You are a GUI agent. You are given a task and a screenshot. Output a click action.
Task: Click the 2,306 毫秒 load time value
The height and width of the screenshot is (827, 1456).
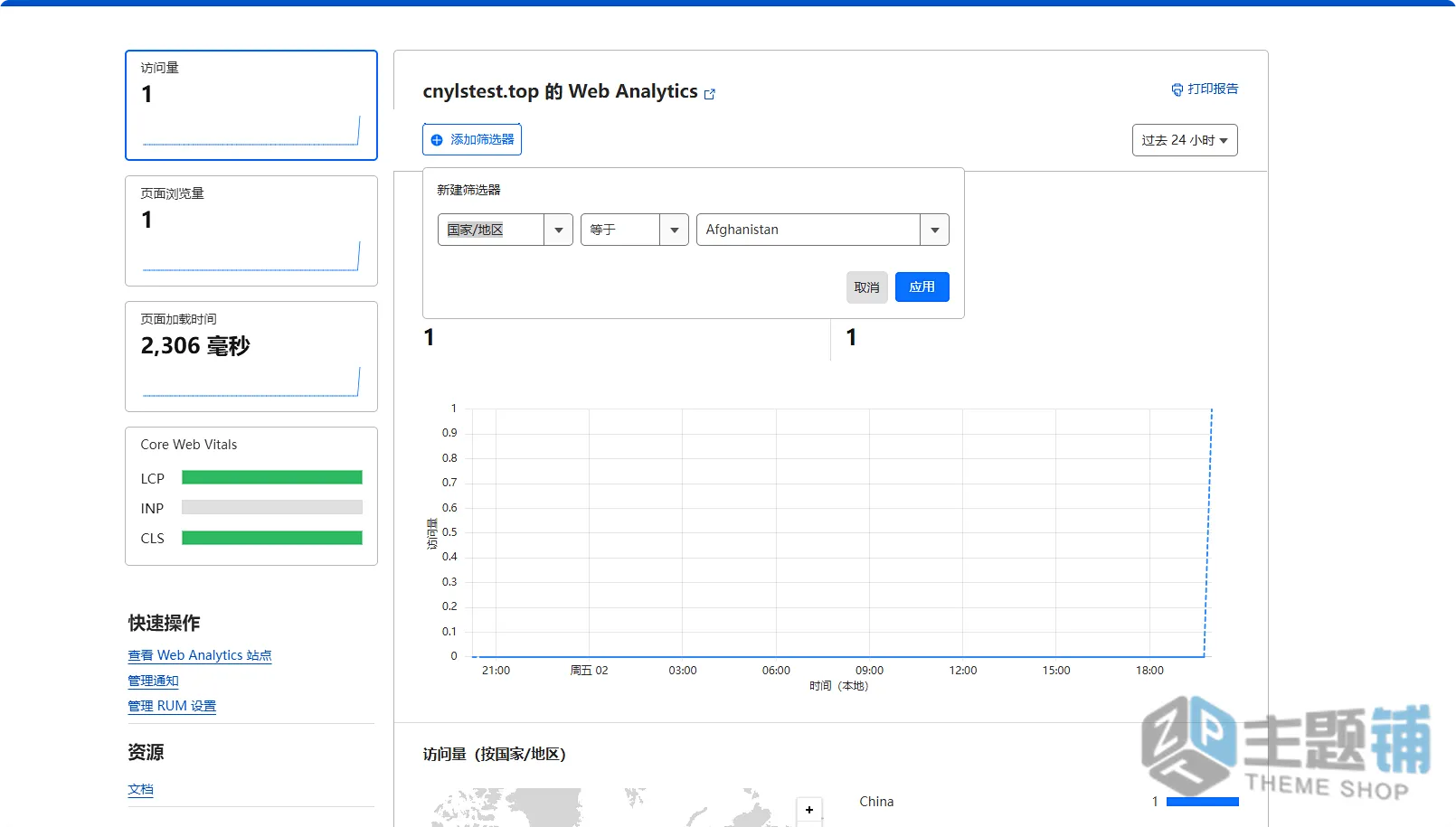[195, 346]
